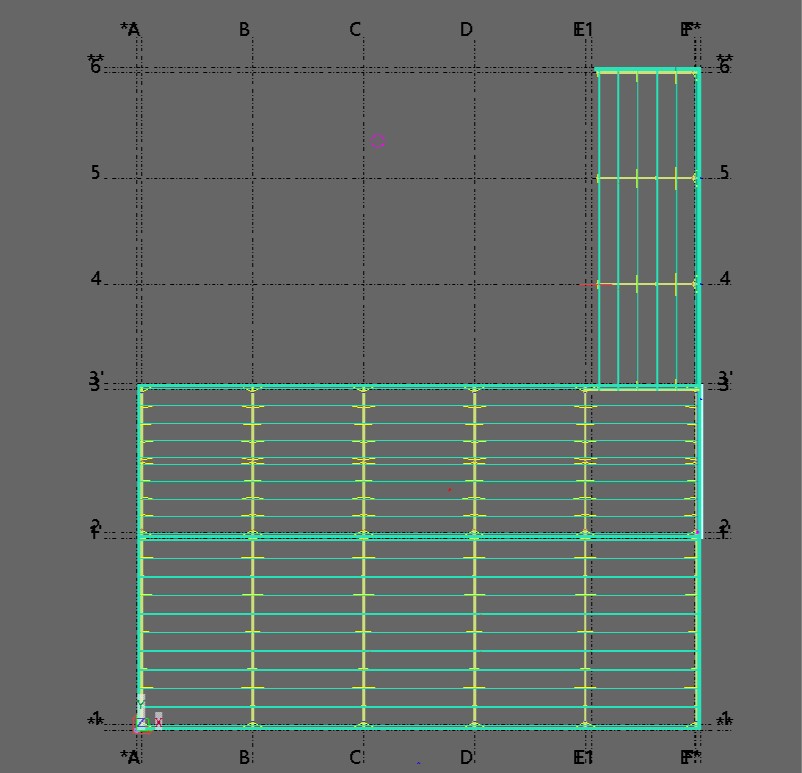The height and width of the screenshot is (773, 802).
Task: Click the red X axis label
Action: (x=159, y=720)
